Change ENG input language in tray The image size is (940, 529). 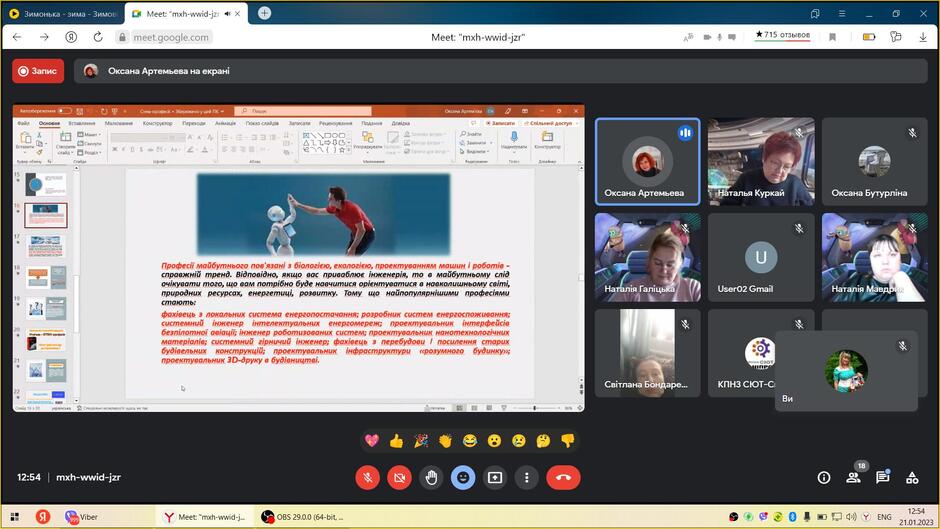tap(884, 516)
